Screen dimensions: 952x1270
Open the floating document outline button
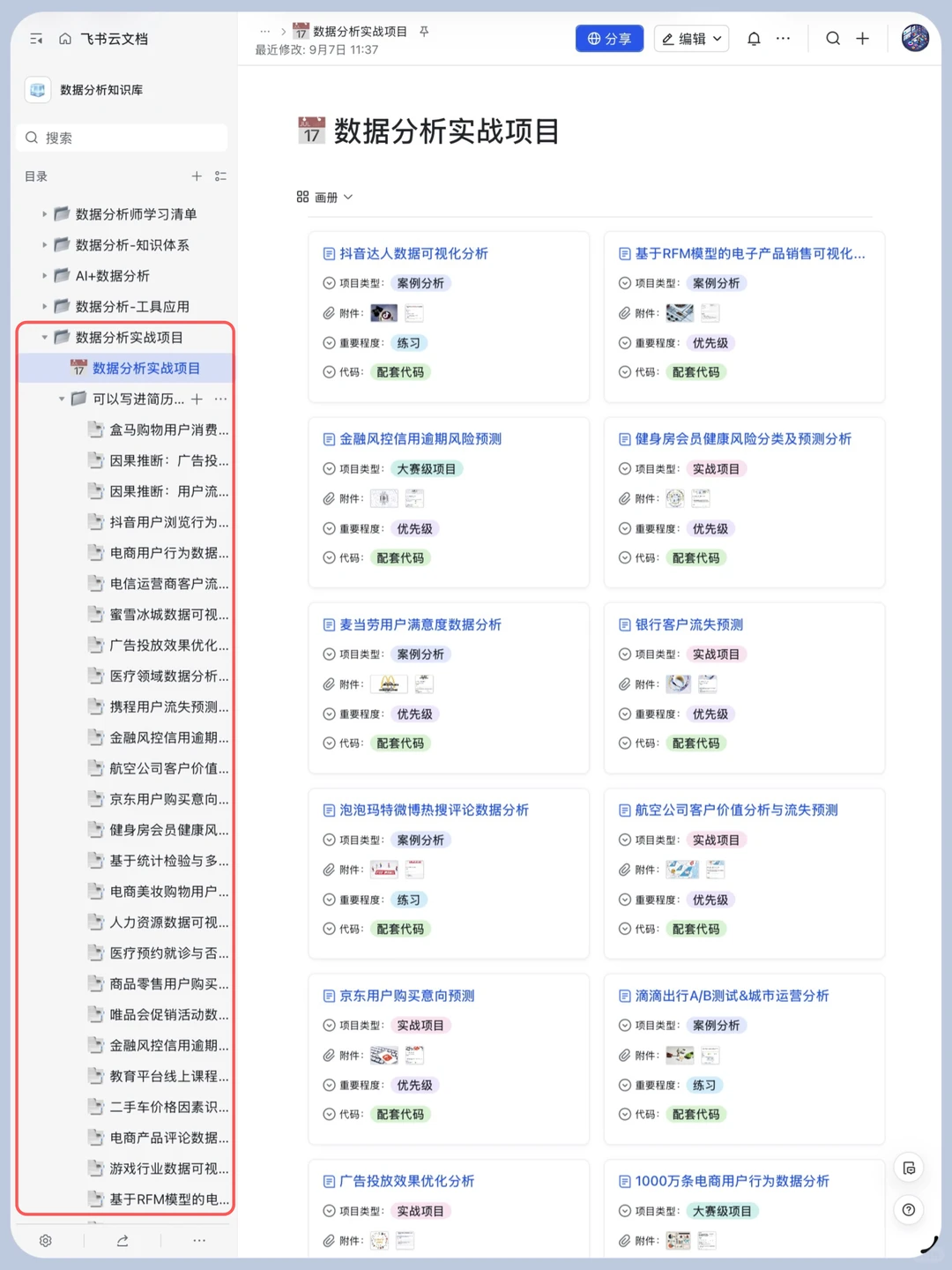click(x=909, y=1168)
